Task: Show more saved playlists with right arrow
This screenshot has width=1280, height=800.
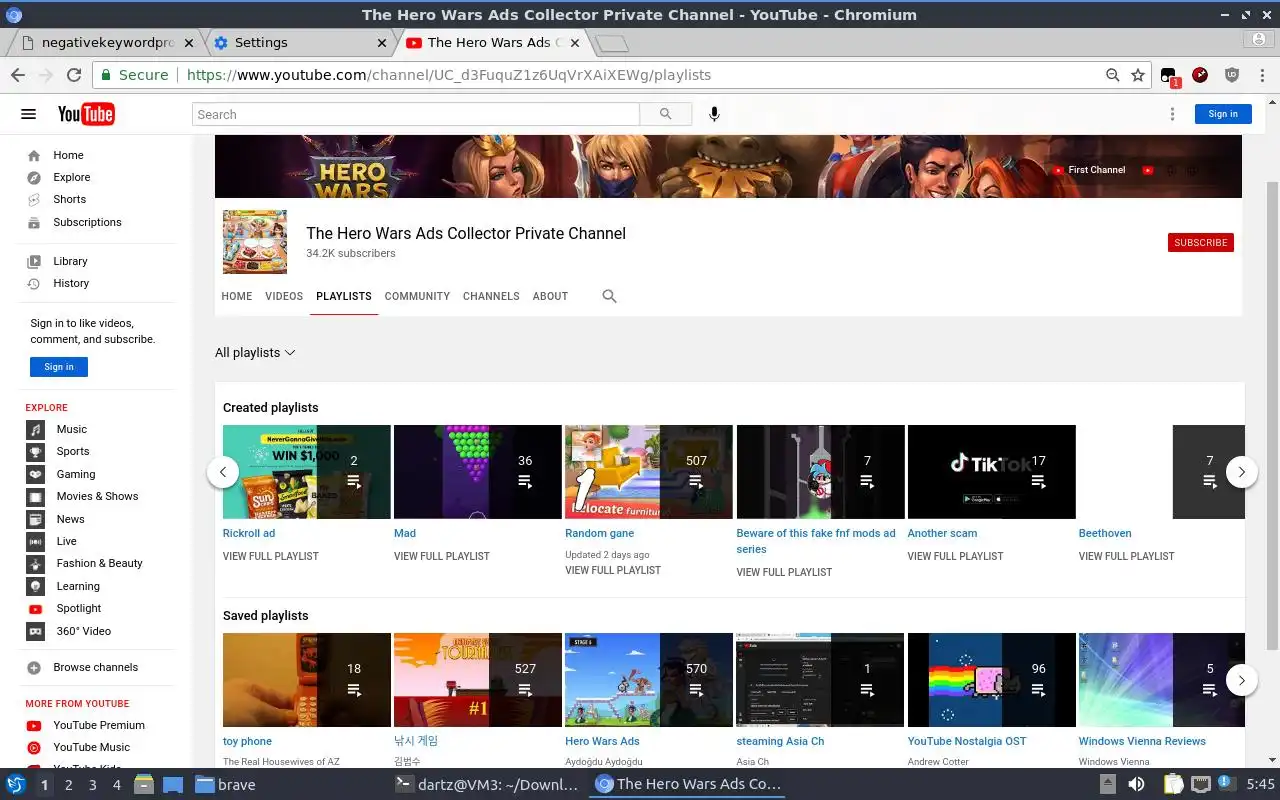Action: (1241, 680)
